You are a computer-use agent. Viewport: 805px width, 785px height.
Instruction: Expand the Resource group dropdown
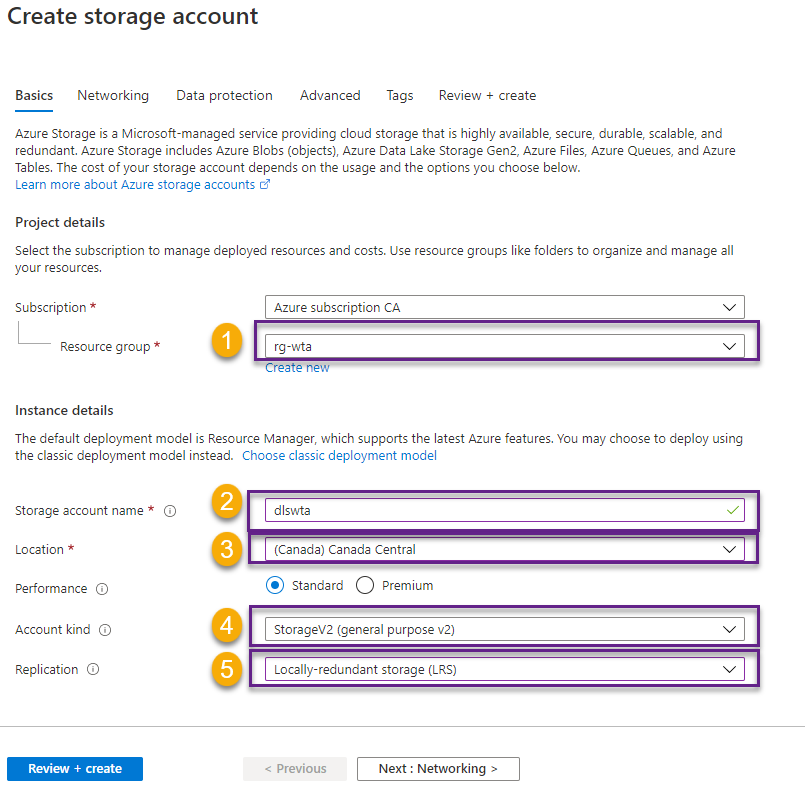click(504, 346)
